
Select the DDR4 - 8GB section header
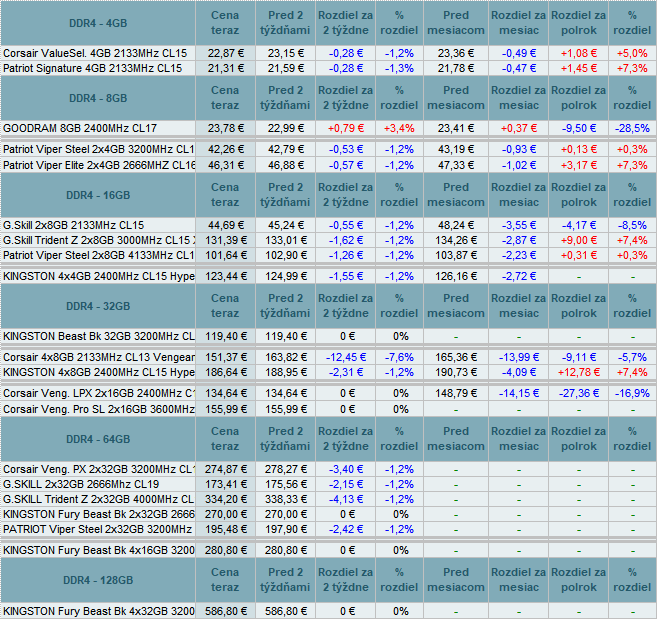coord(98,98)
